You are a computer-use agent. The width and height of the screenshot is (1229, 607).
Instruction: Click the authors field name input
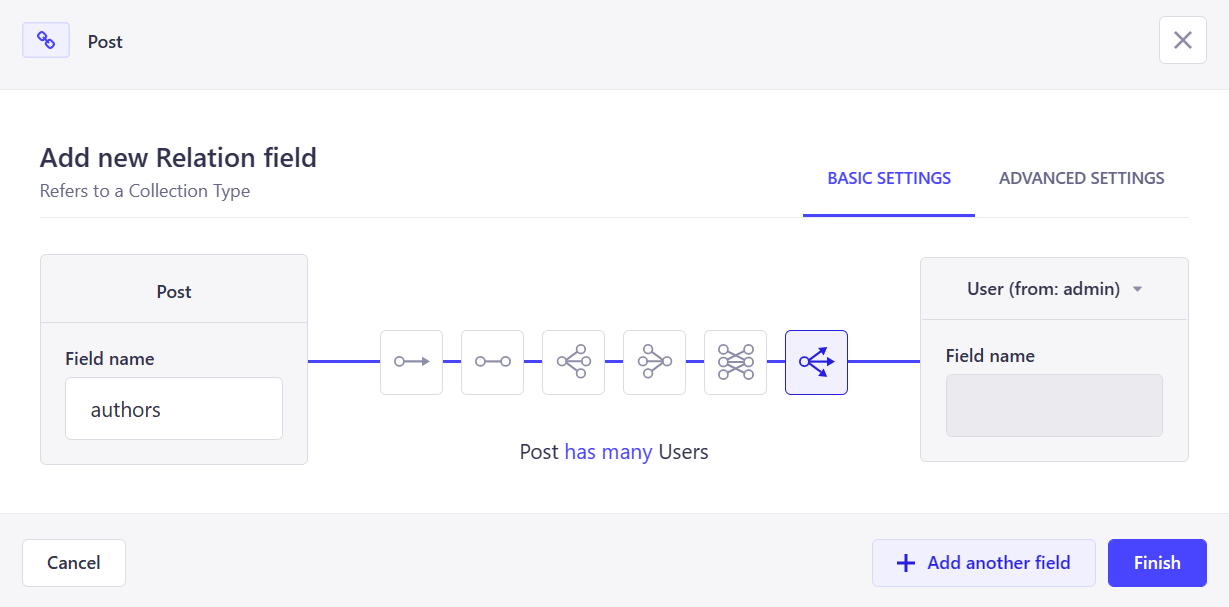173,408
